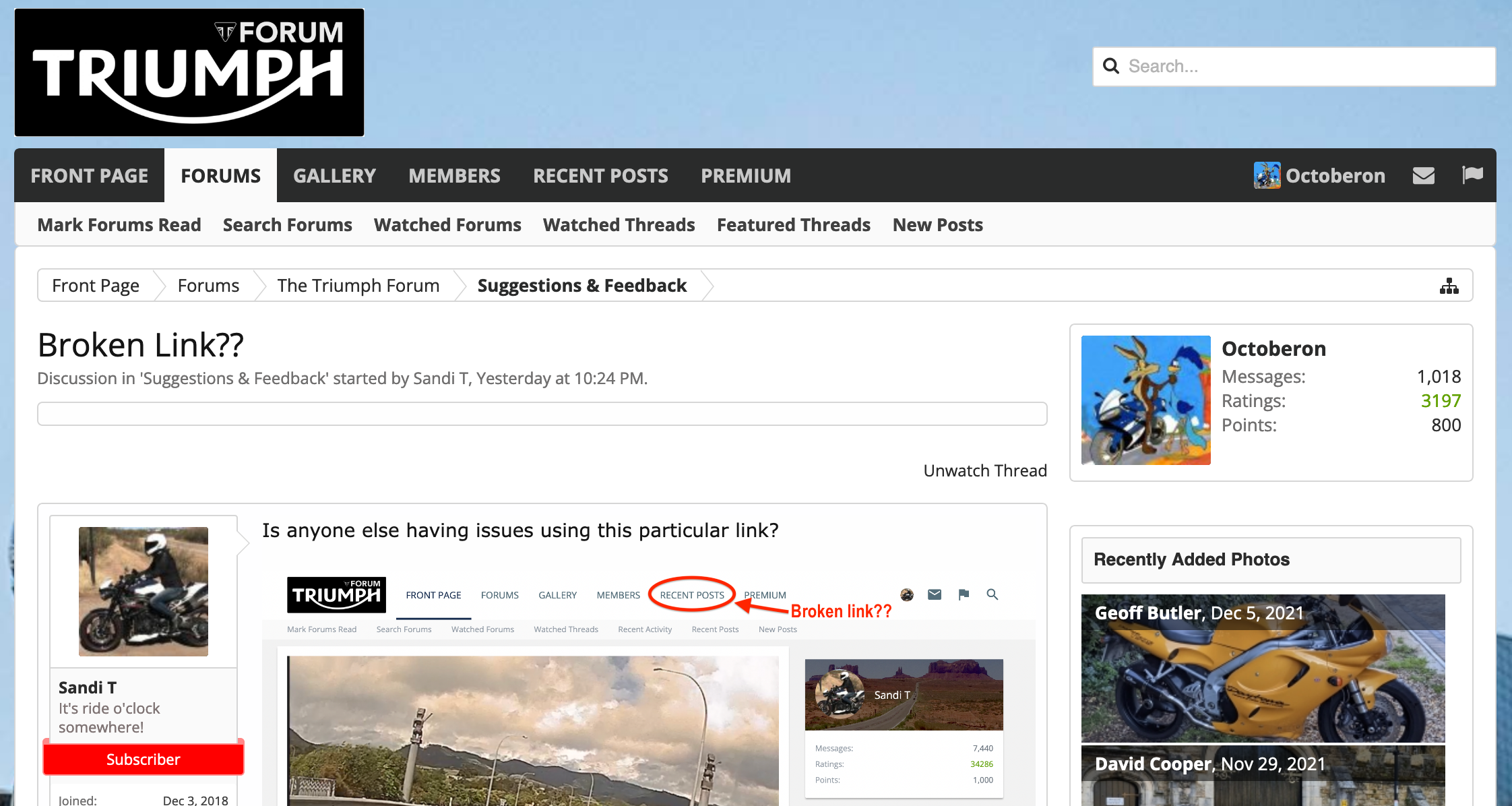Viewport: 1512px width, 806px height.
Task: Click the search magnifier icon
Action: (1111, 66)
